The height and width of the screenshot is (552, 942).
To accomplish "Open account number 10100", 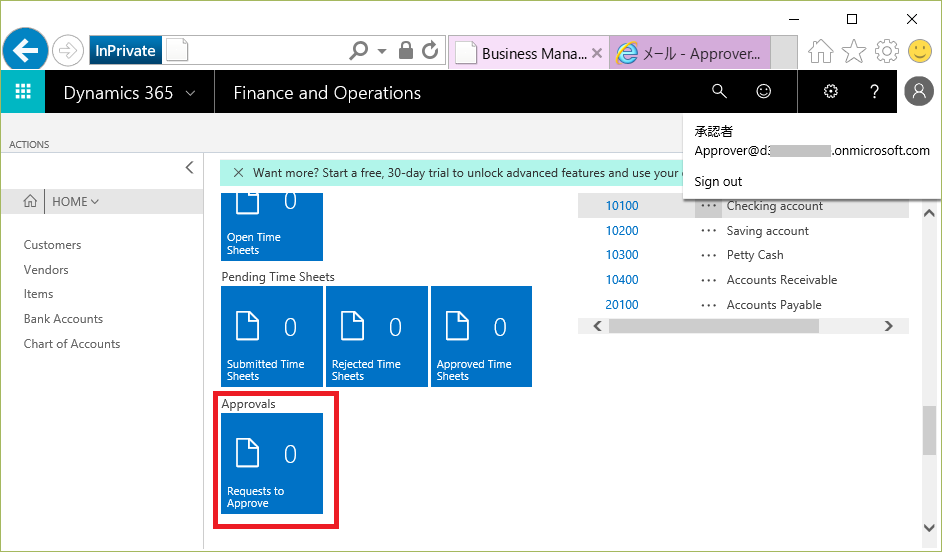I will point(622,205).
